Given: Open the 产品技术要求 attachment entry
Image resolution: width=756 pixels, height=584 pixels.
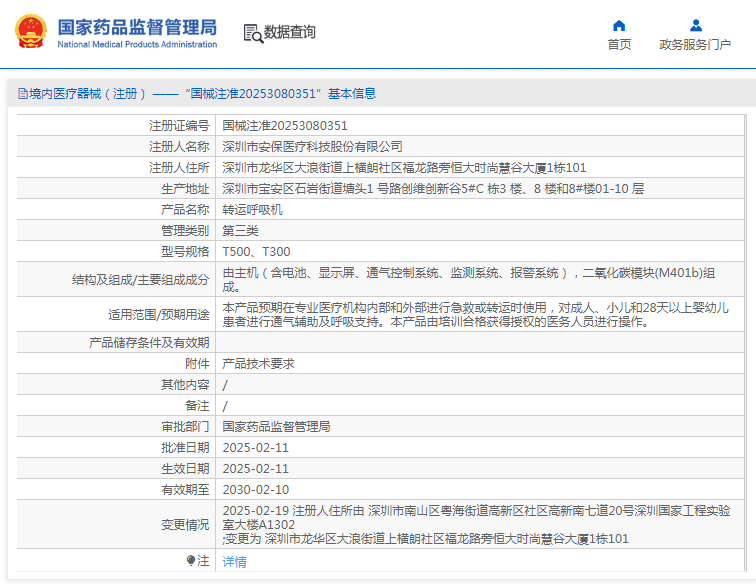Looking at the screenshot, I should point(258,364).
